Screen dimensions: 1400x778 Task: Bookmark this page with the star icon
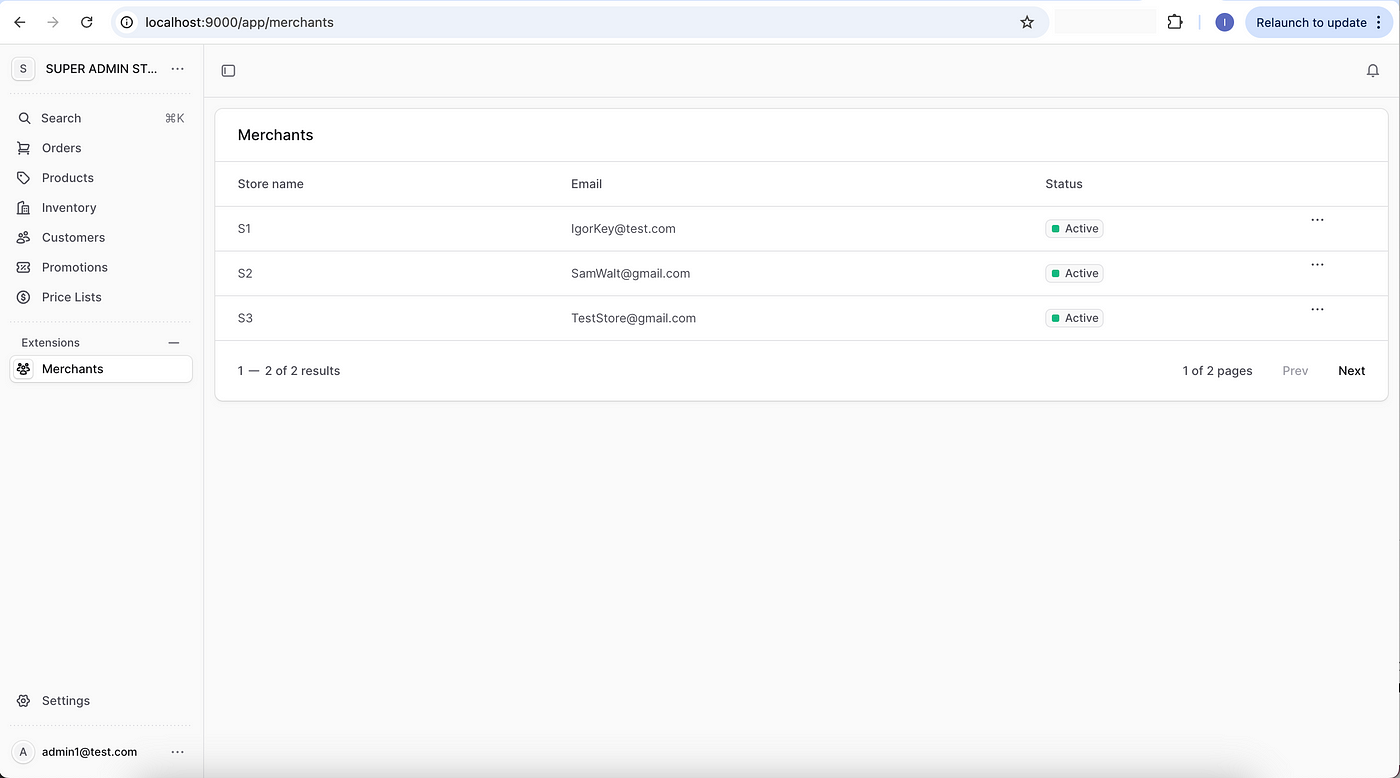1027,22
